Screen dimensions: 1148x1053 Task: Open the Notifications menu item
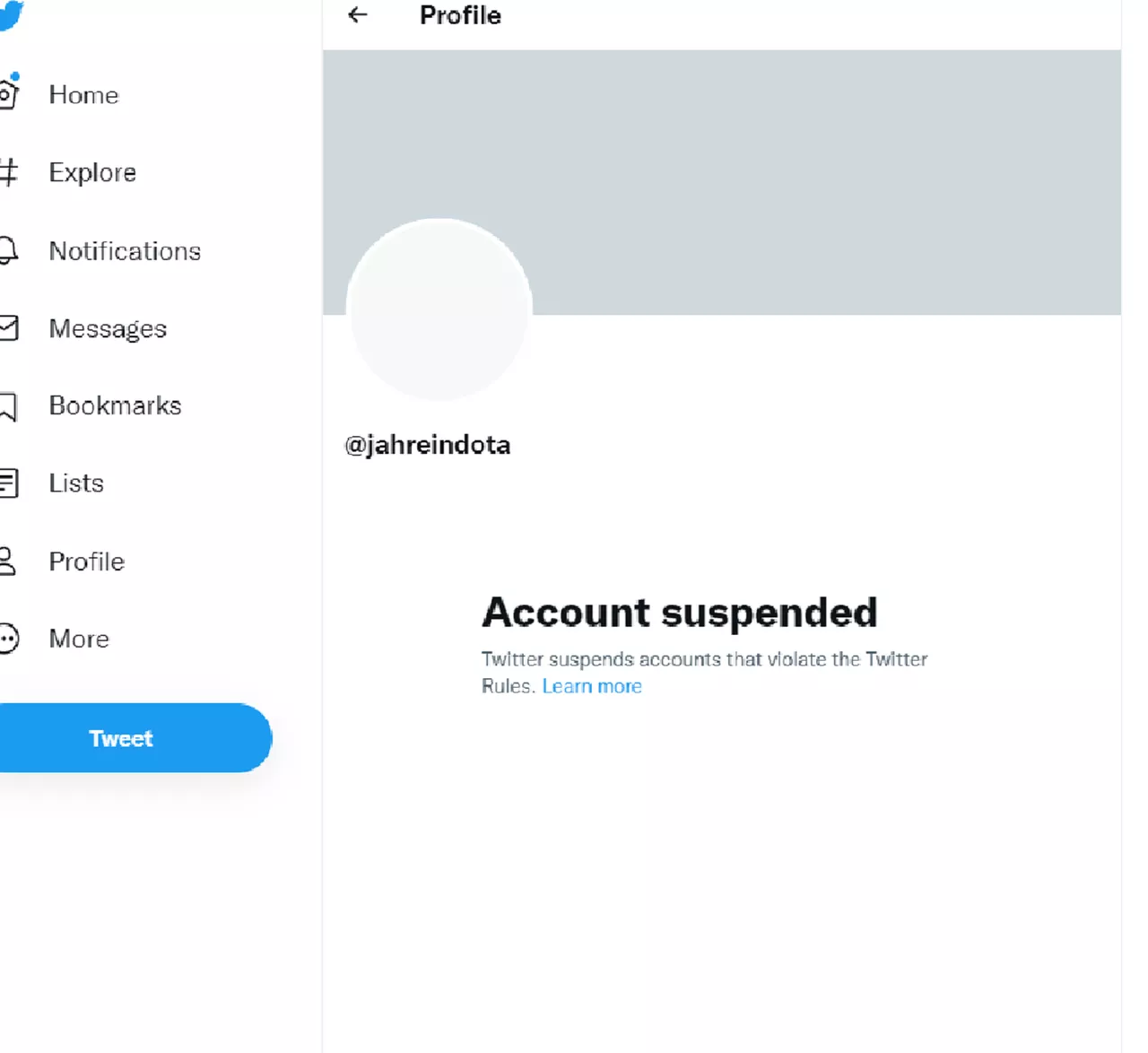125,251
